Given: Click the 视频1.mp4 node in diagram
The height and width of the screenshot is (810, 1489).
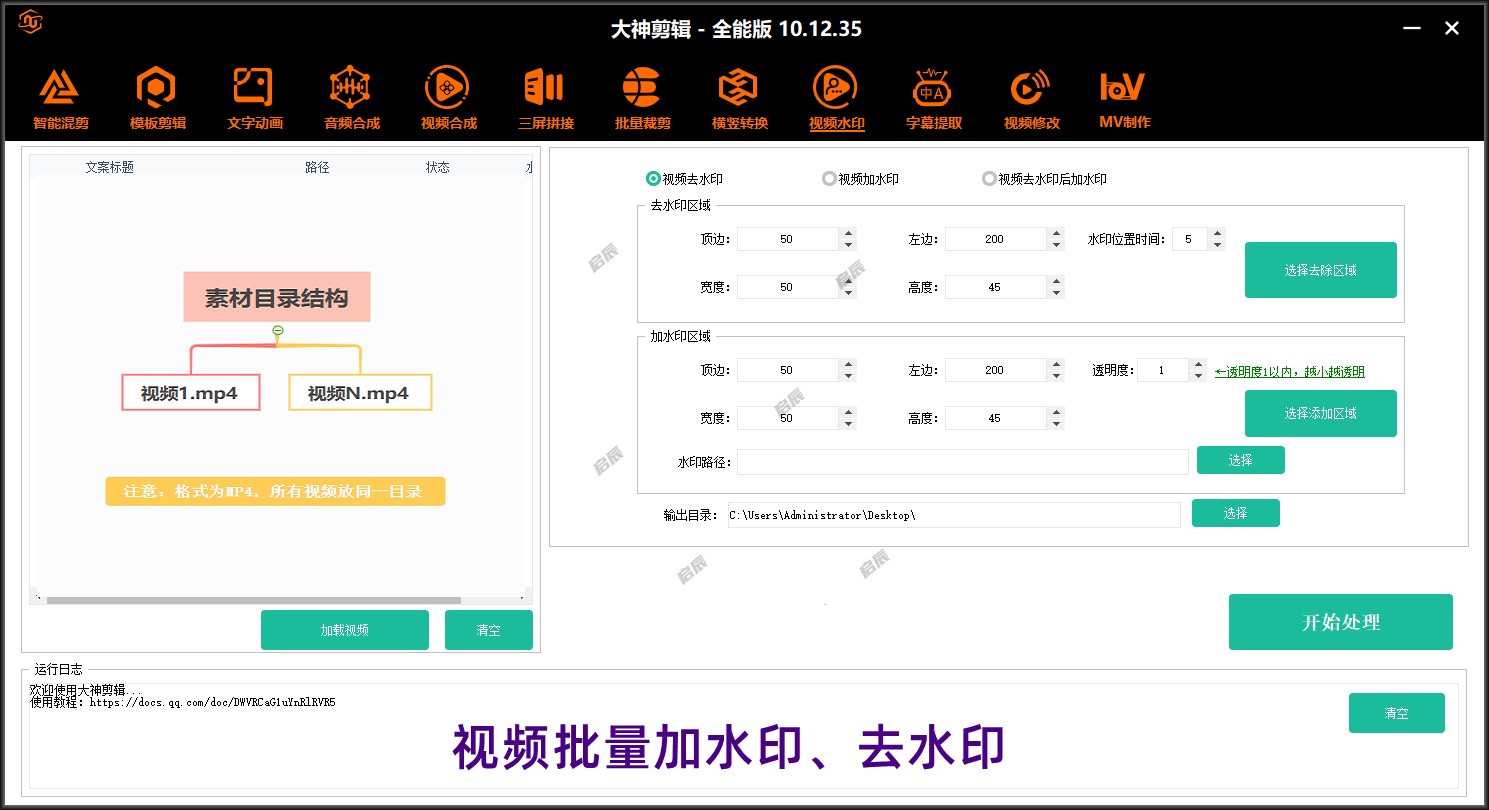Looking at the screenshot, I should (190, 393).
